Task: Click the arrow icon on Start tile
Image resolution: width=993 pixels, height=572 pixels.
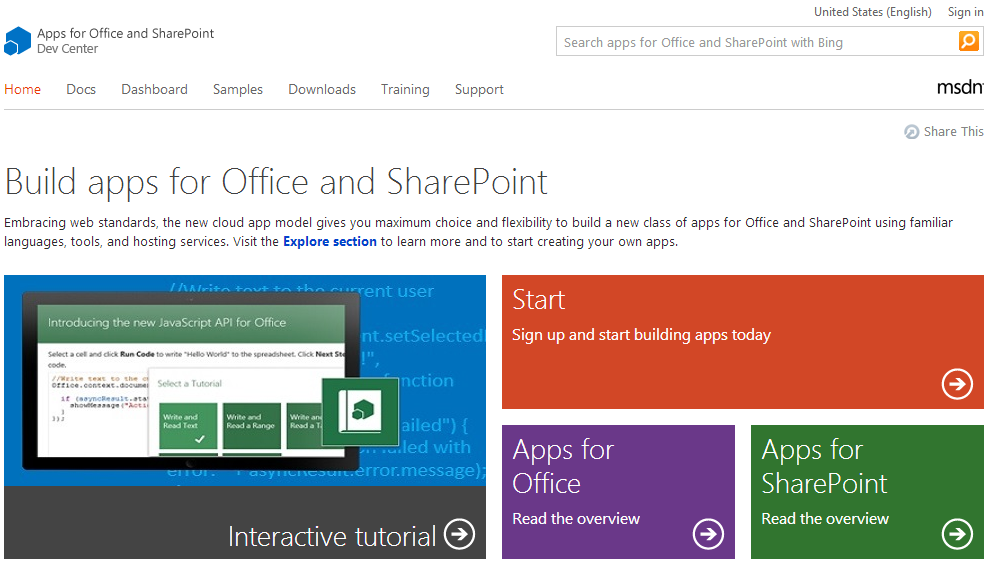Action: tap(956, 384)
